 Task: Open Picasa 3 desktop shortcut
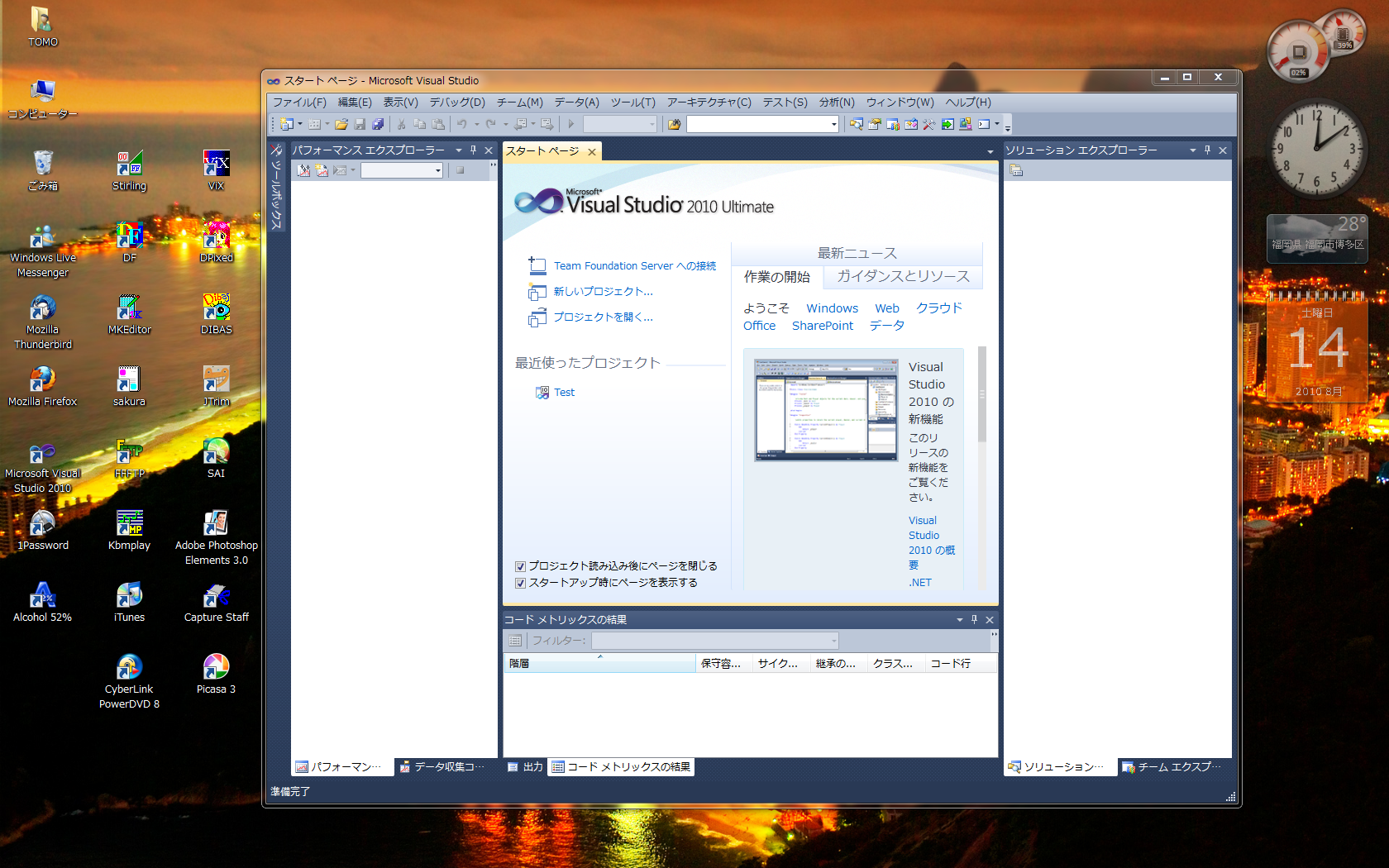pos(216,674)
